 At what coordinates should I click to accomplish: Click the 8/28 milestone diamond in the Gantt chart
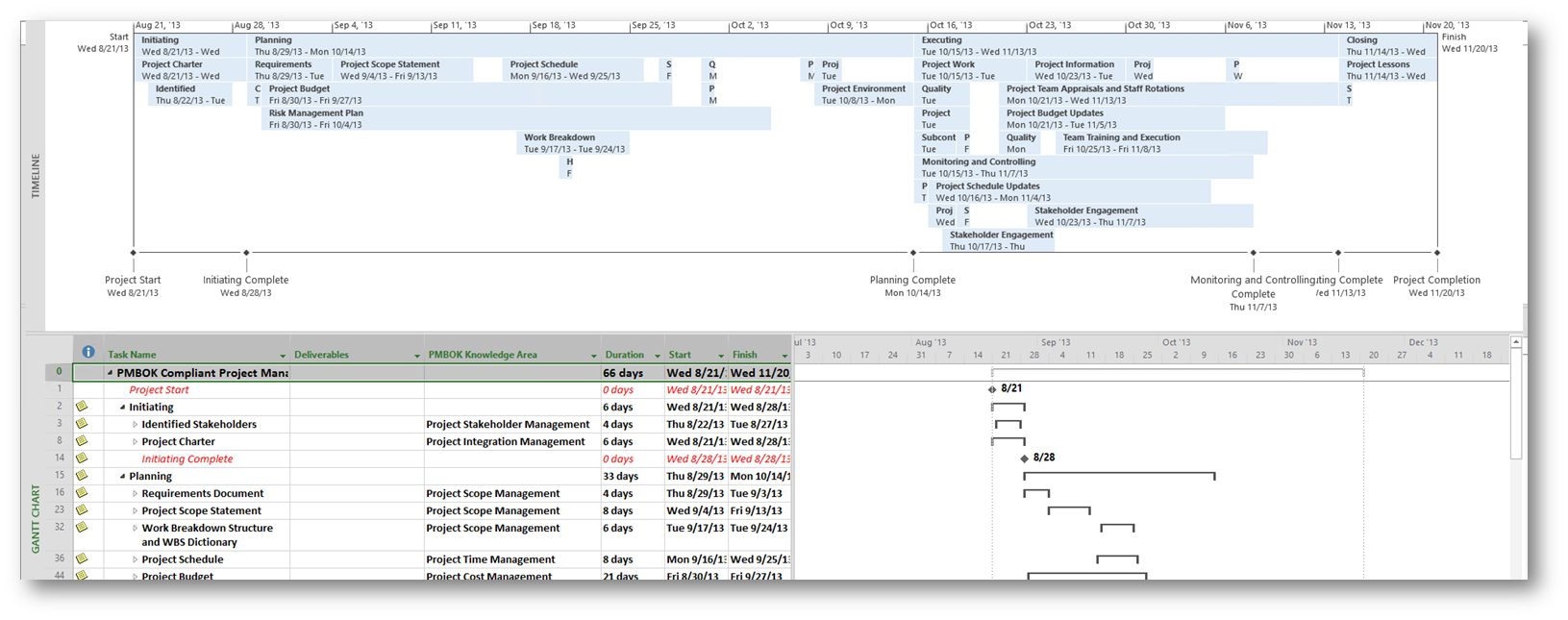1025,459
